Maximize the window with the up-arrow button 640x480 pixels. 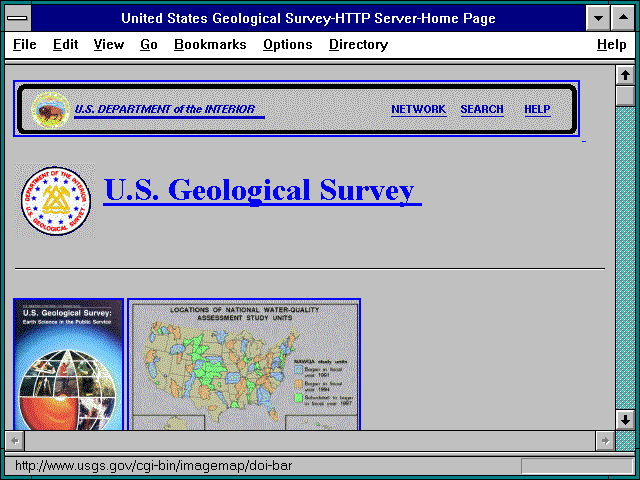pyautogui.click(x=623, y=18)
